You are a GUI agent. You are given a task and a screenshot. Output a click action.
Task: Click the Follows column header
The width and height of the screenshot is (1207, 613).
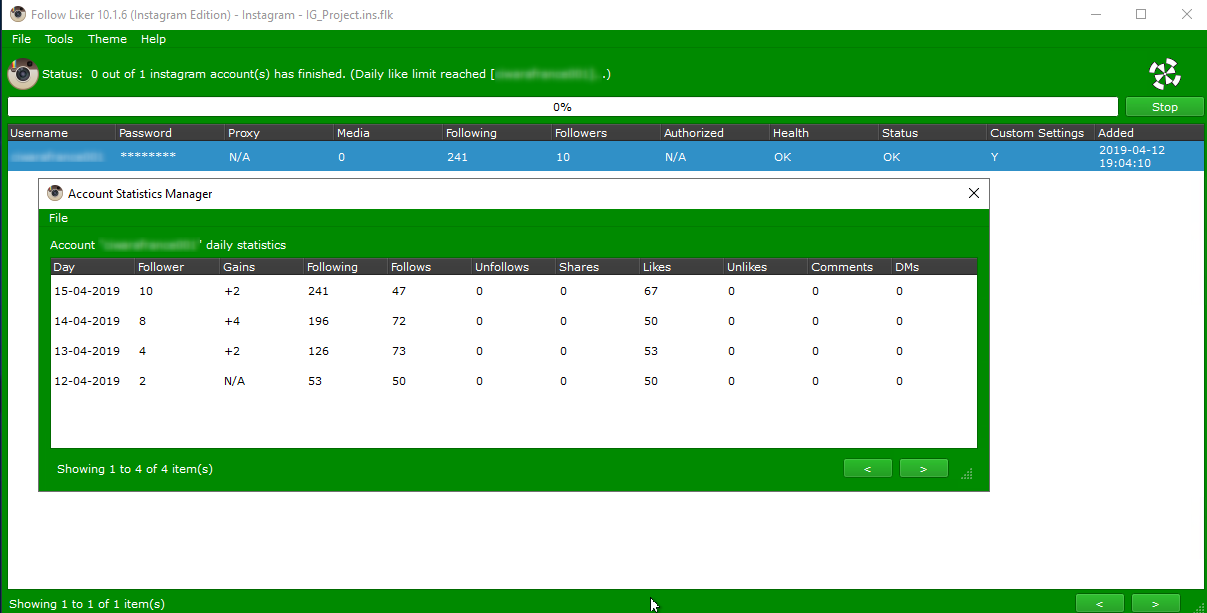coord(430,267)
